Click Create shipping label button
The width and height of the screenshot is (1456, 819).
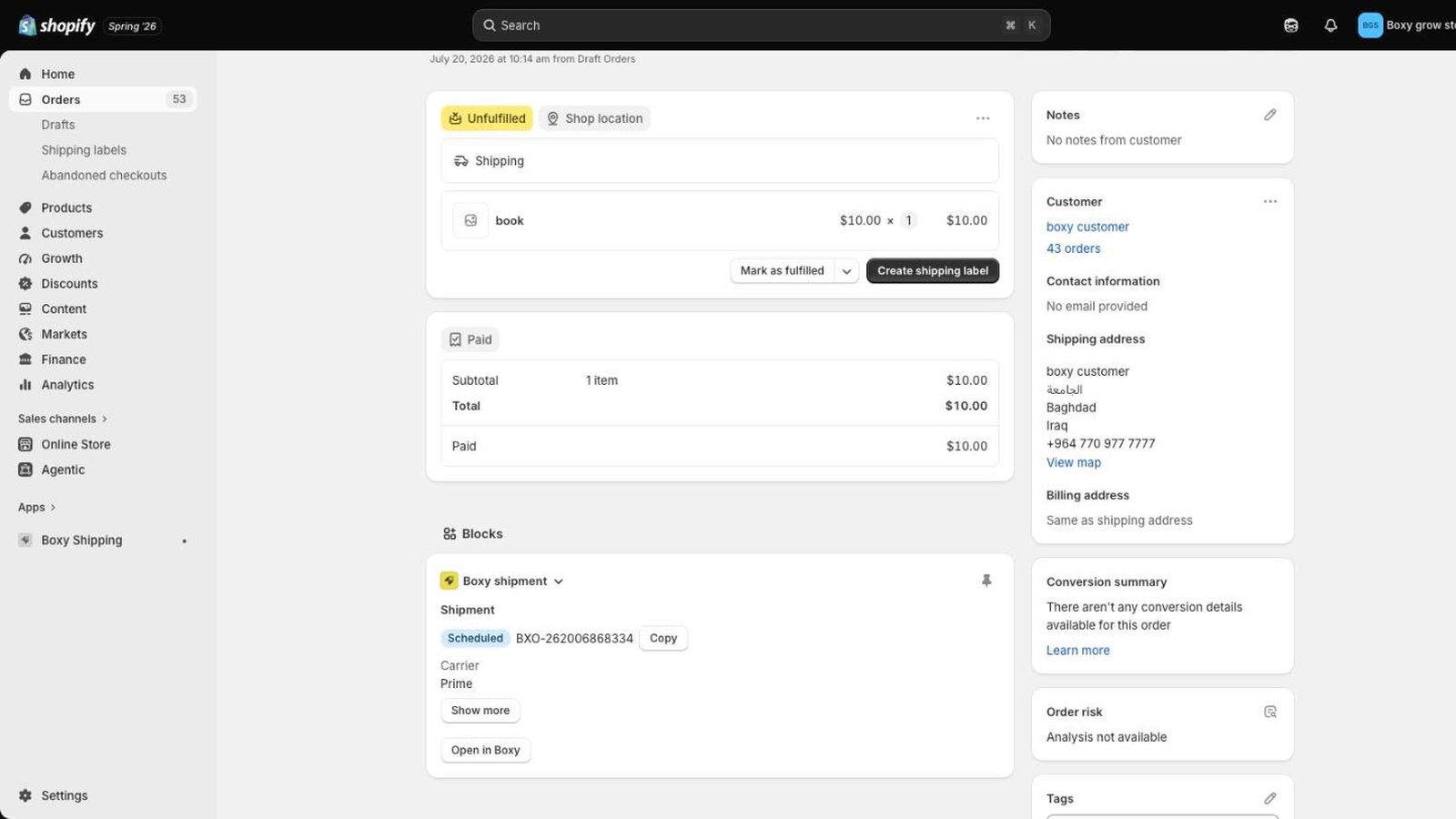(x=933, y=271)
